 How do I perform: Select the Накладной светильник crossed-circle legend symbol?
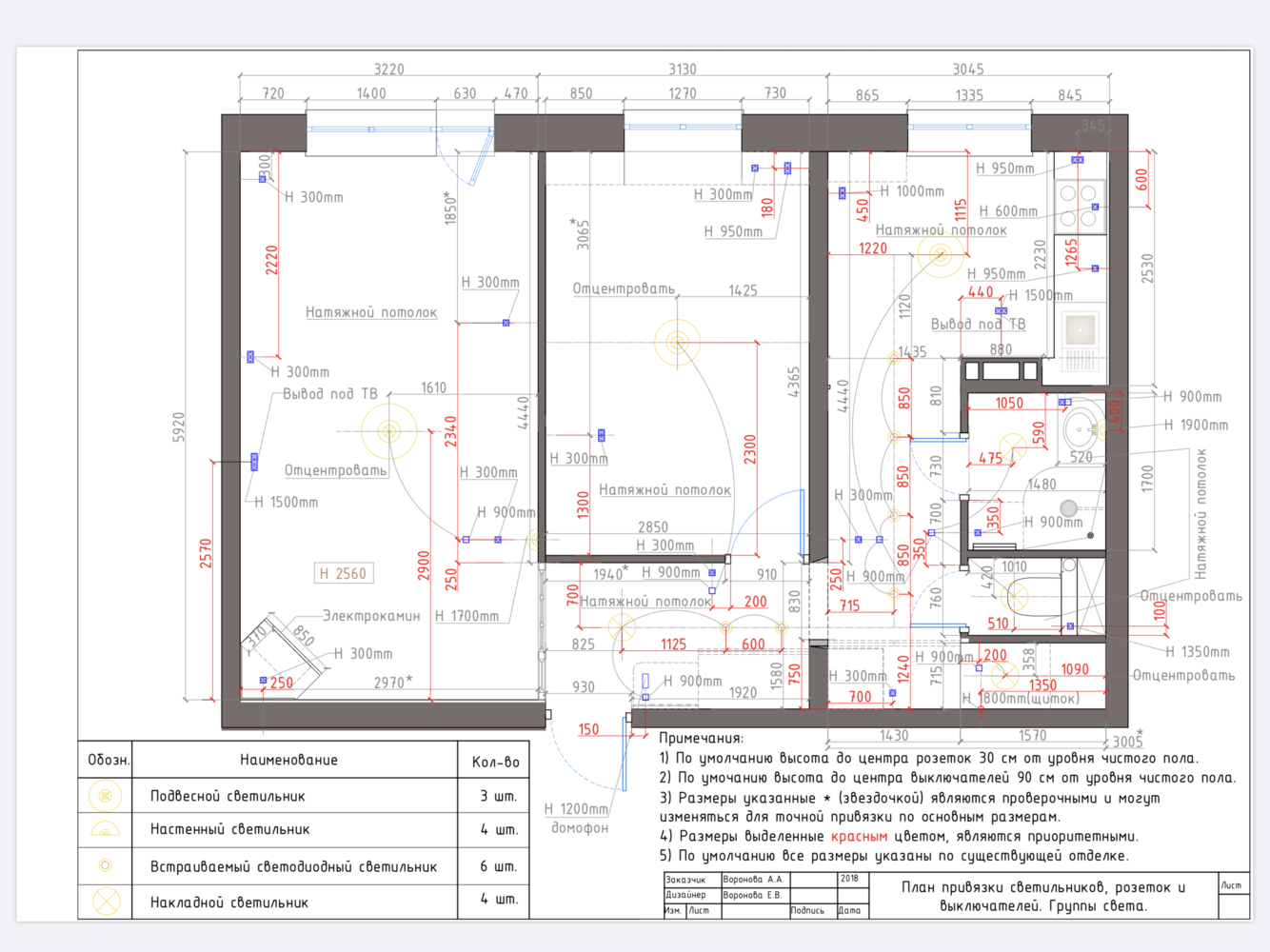point(107,902)
